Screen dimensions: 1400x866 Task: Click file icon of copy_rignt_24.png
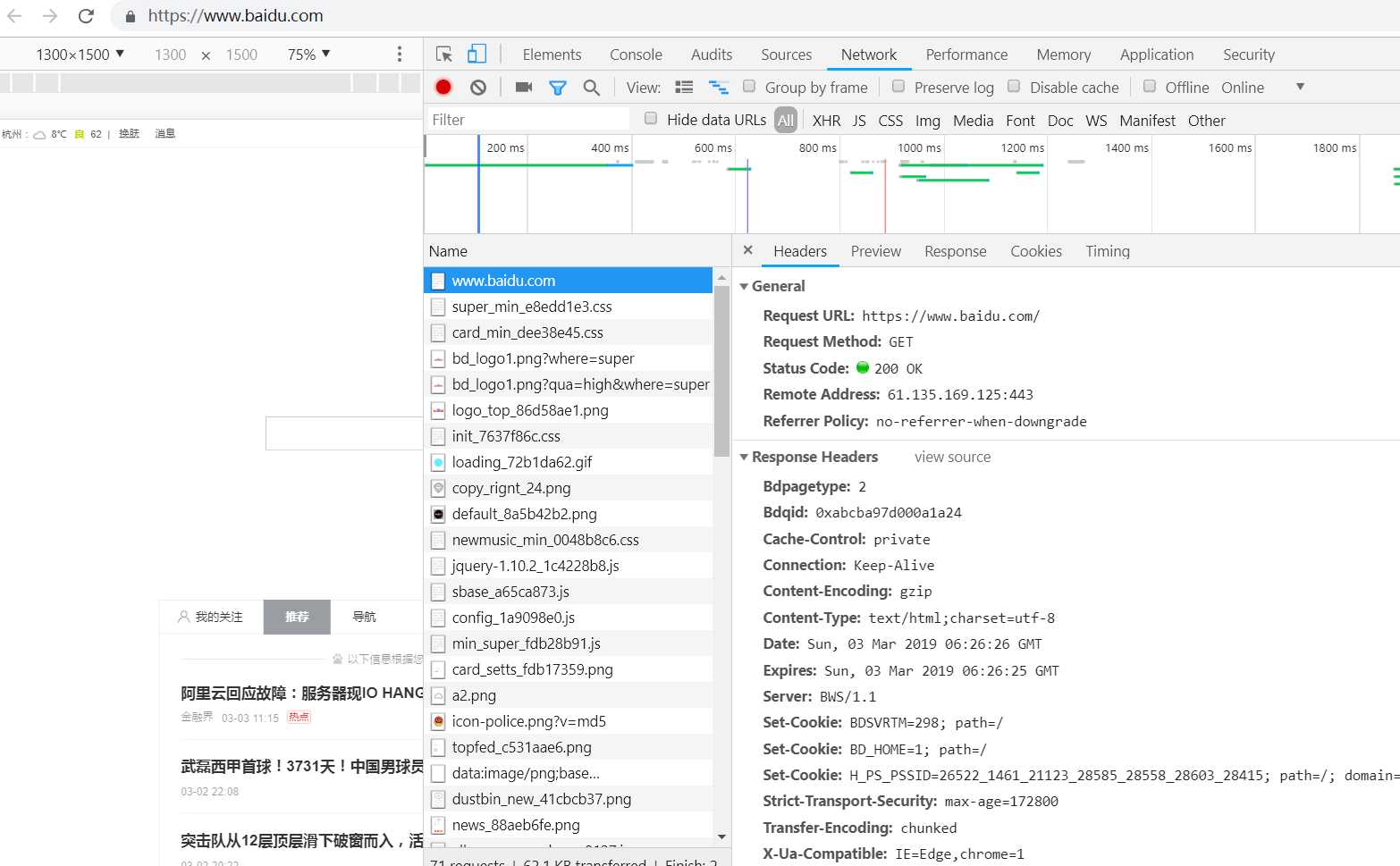[x=438, y=488]
